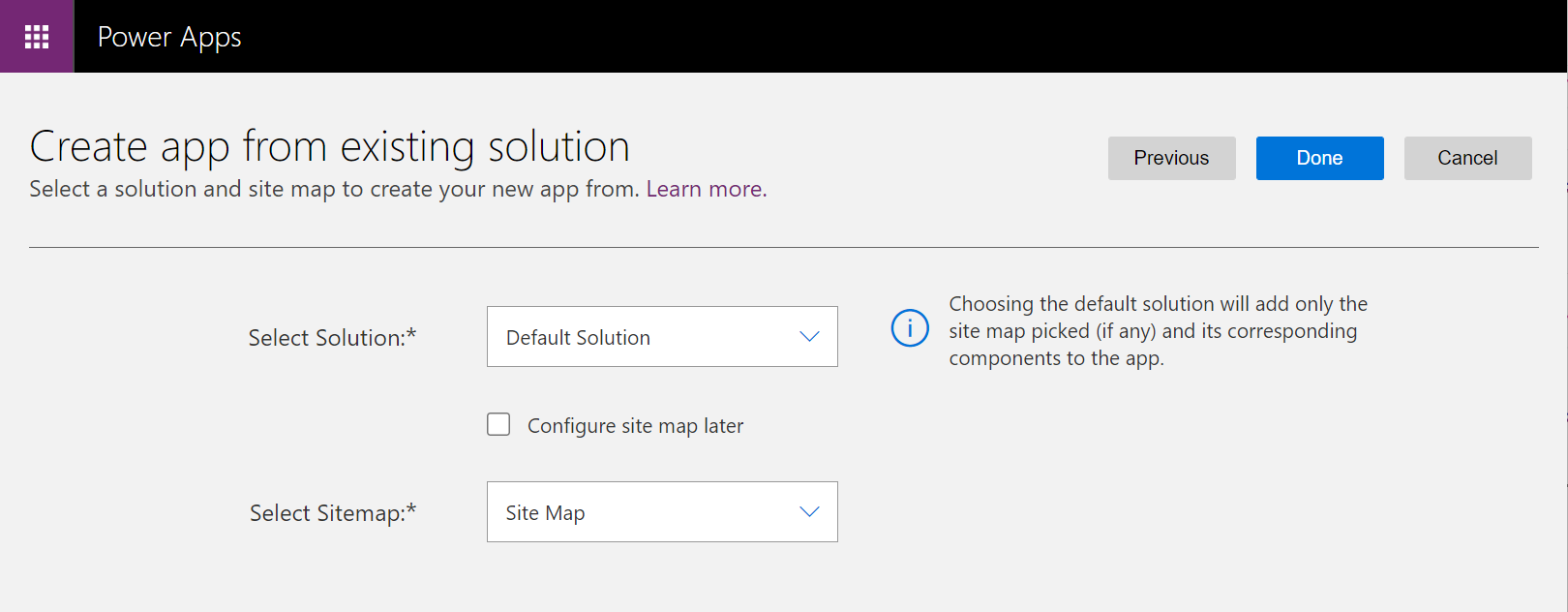Click the 'Create app from existing solution' heading

coord(329,147)
